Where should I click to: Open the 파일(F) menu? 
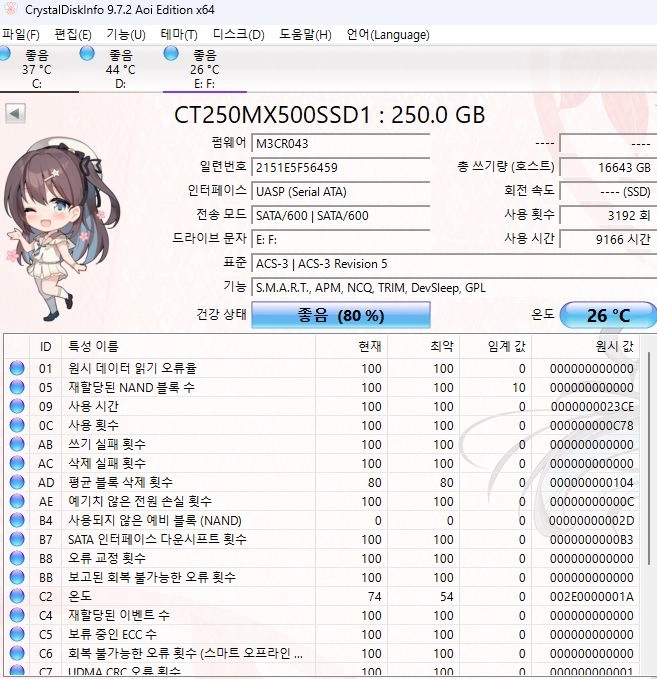(x=21, y=34)
